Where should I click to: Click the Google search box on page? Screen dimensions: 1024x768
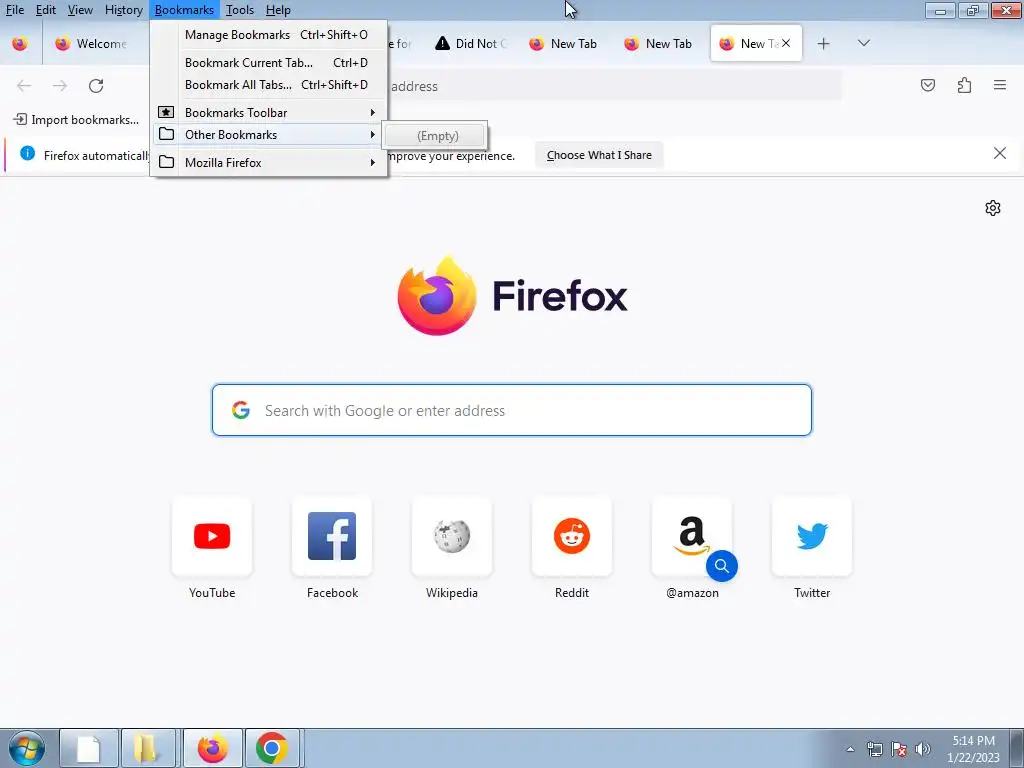pyautogui.click(x=511, y=410)
